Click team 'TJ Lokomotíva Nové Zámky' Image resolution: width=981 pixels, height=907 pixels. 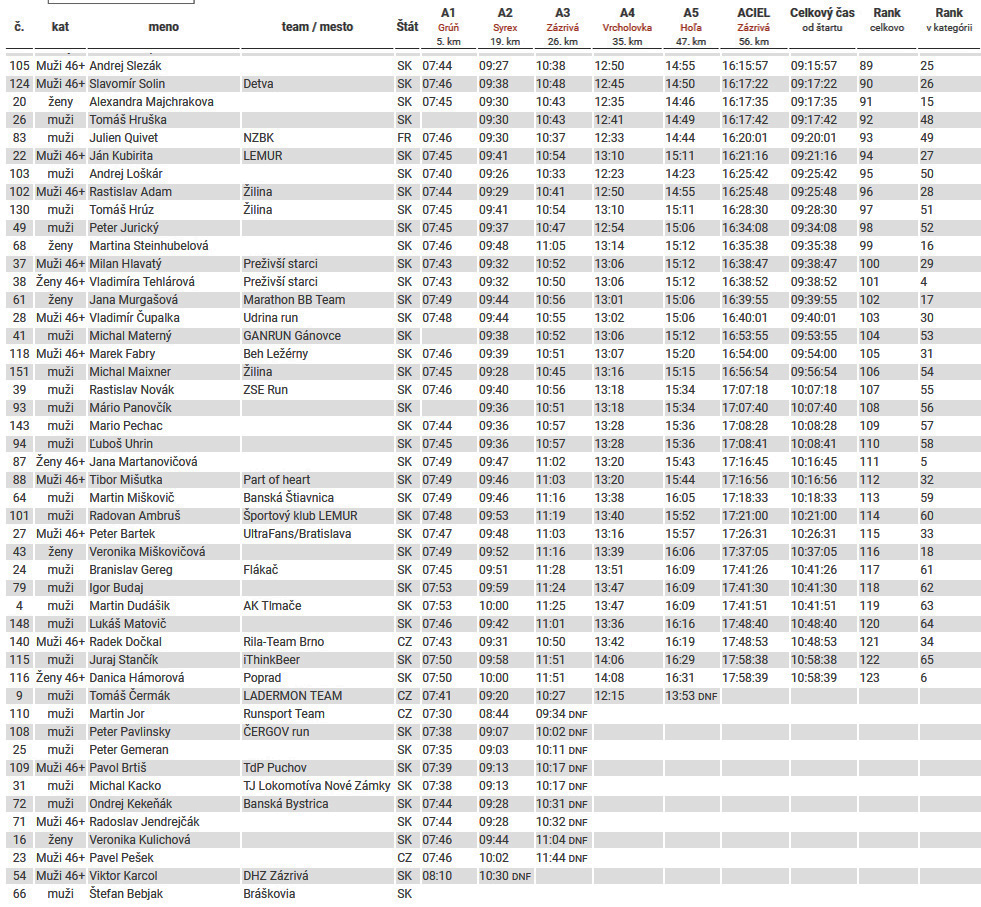point(316,786)
